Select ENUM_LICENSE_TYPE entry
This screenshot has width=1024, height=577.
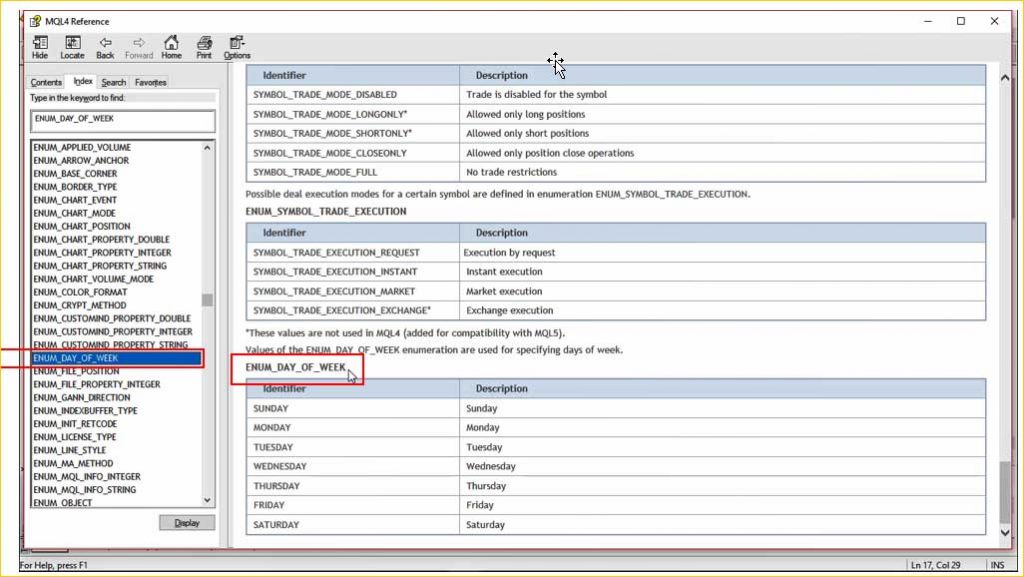pos(74,437)
